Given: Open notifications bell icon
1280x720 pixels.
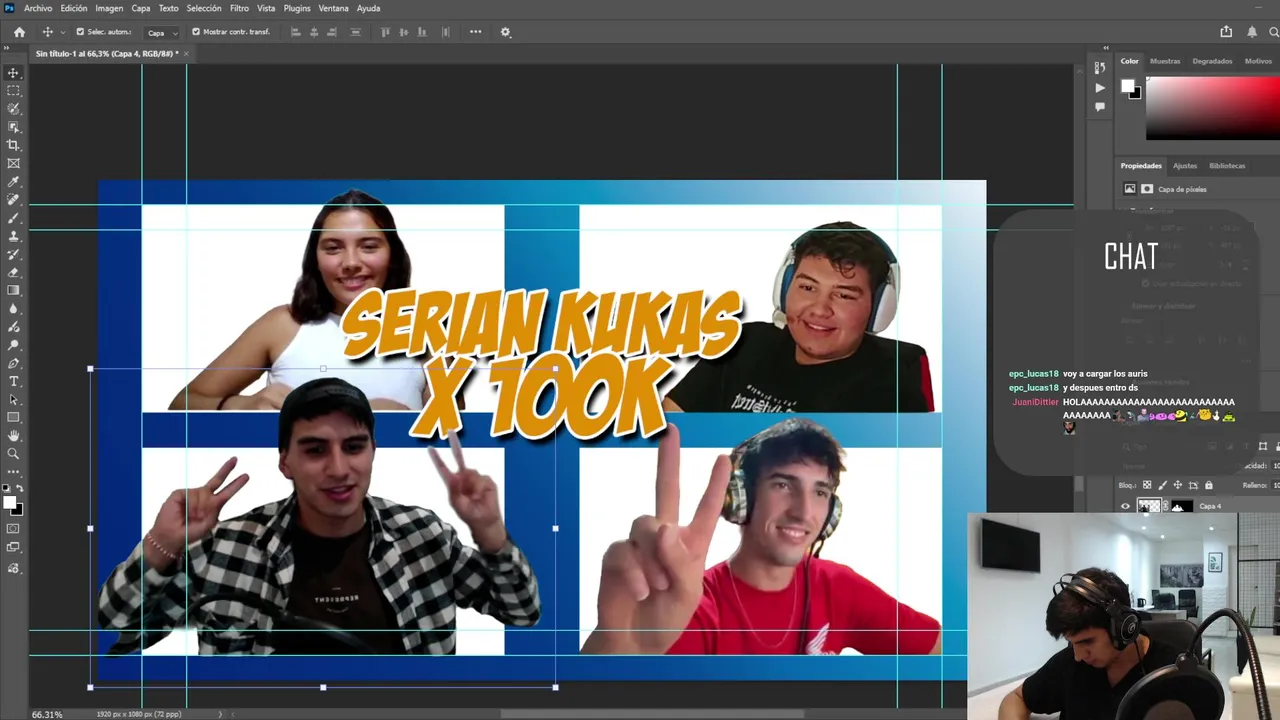Looking at the screenshot, I should pyautogui.click(x=1252, y=31).
